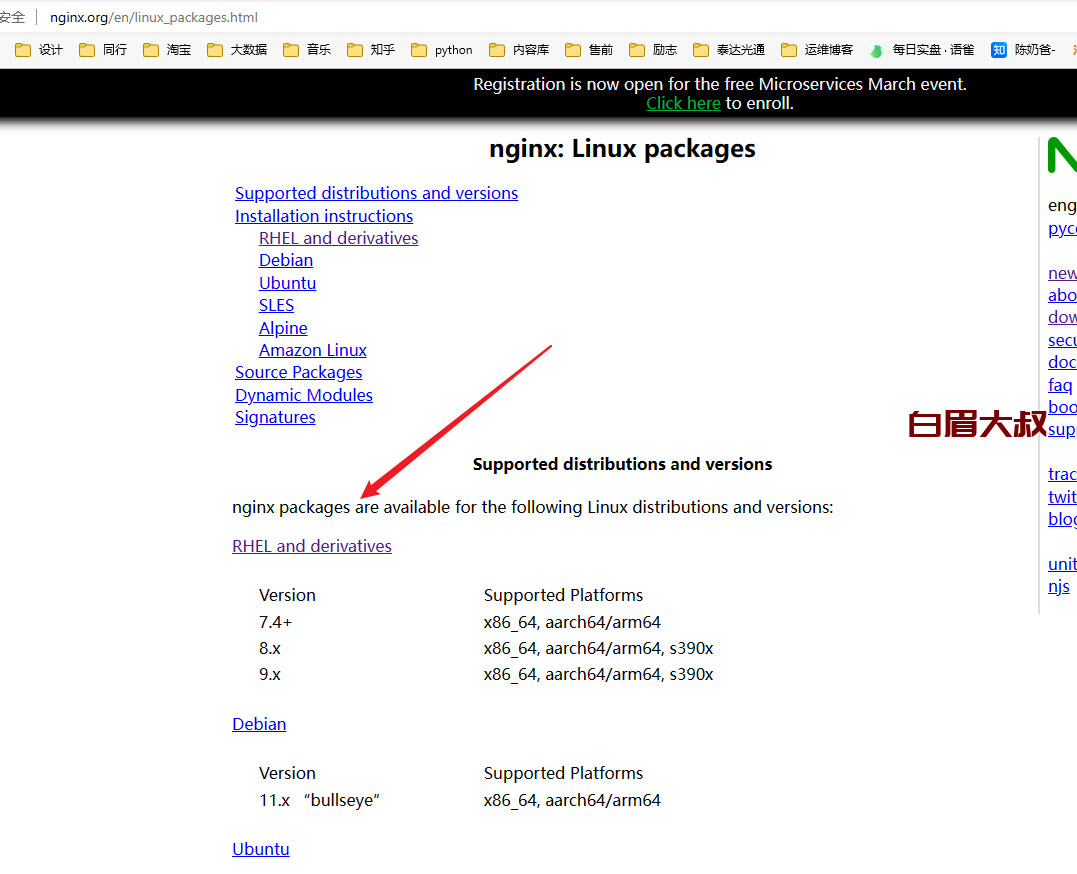Select the '9.x' version cell
Image resolution: width=1077 pixels, height=874 pixels.
tap(270, 675)
